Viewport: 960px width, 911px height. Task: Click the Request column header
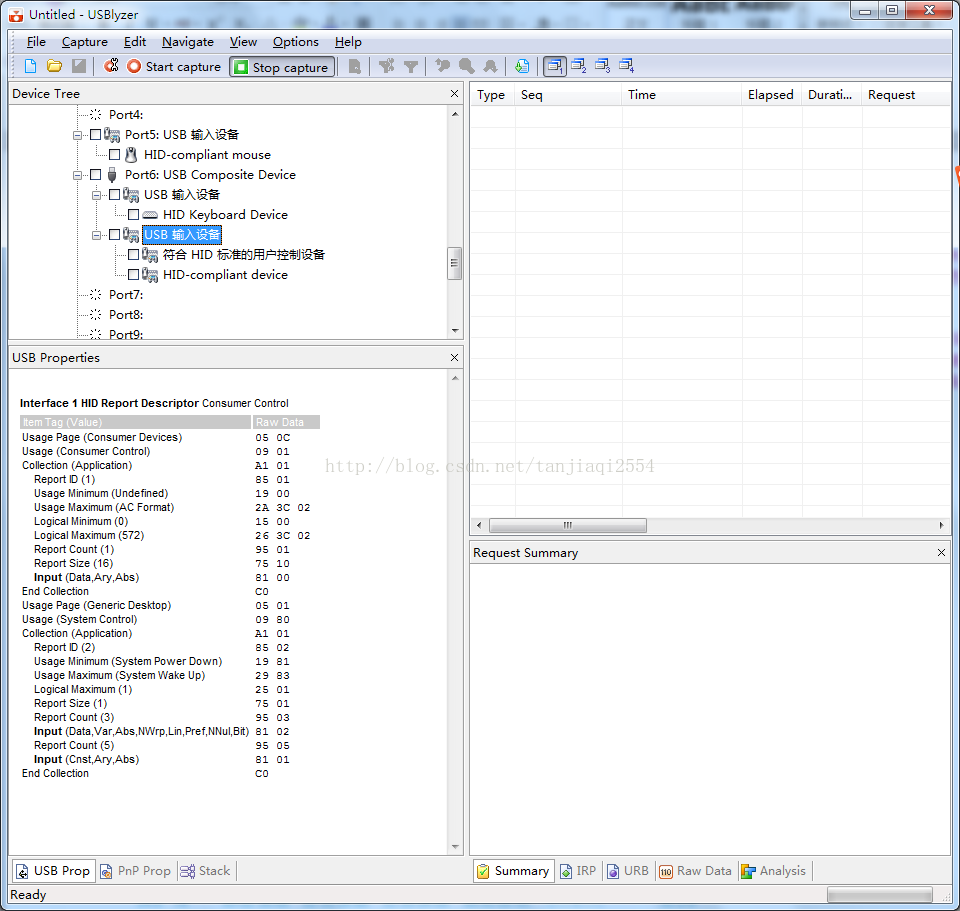[906, 95]
